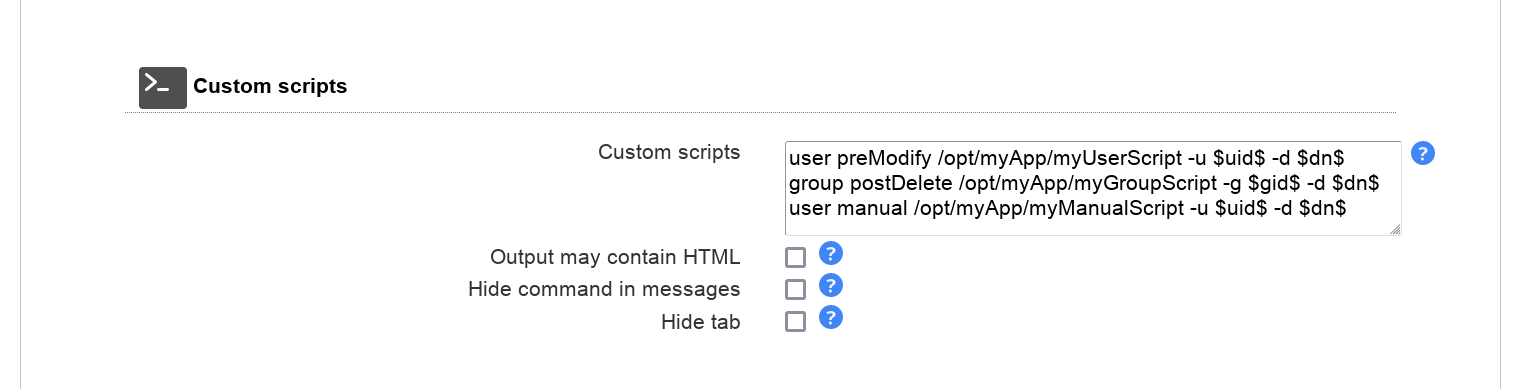Click the terminal icon beside Custom scripts heading
The height and width of the screenshot is (389, 1520).
coord(162,87)
